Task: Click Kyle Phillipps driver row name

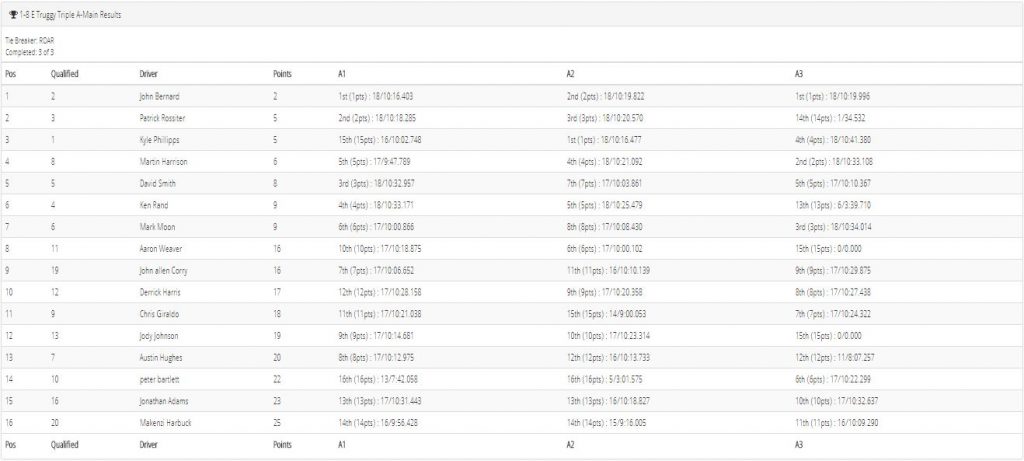Action: (159, 140)
